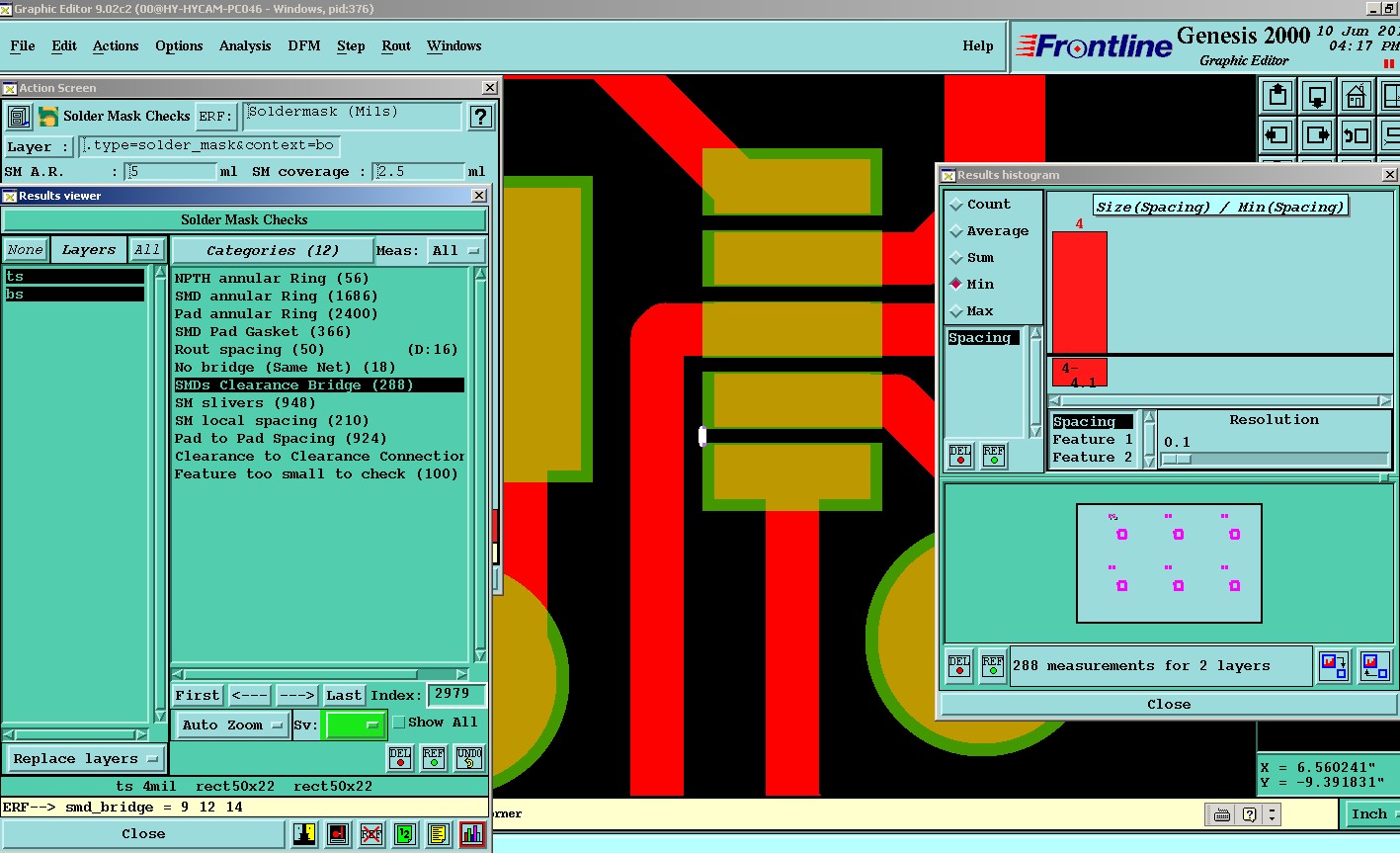Open the green Sv color dropdown
1400x853 pixels.
coord(355,725)
